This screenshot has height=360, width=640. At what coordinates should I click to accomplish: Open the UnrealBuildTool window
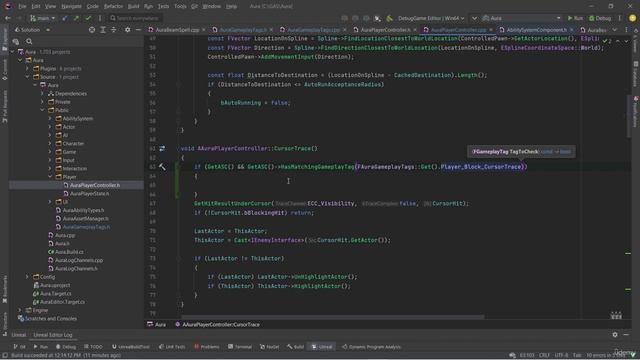pyautogui.click(x=131, y=347)
